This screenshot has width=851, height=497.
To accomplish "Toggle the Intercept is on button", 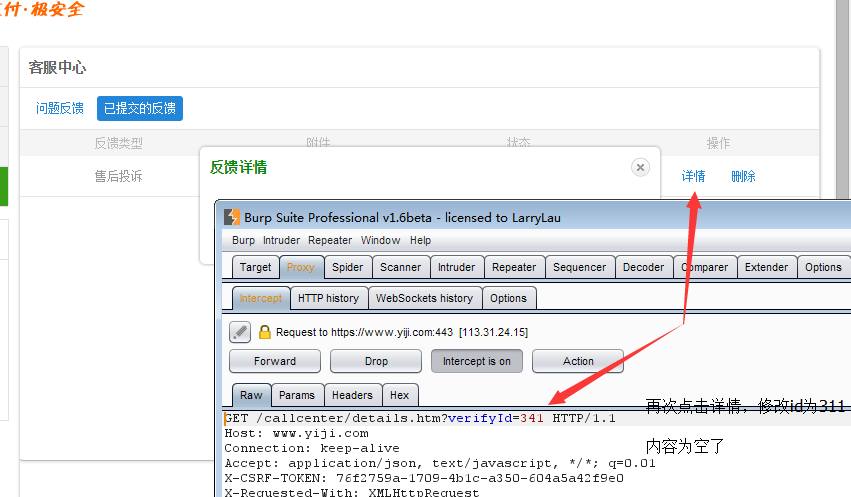I will [x=477, y=361].
